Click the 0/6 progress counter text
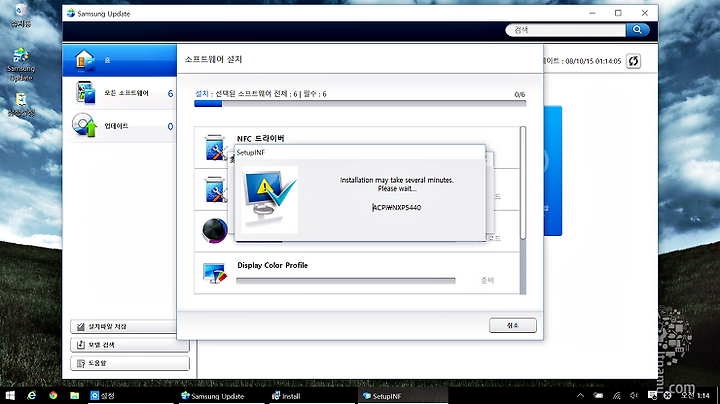The height and width of the screenshot is (404, 720). click(x=519, y=94)
